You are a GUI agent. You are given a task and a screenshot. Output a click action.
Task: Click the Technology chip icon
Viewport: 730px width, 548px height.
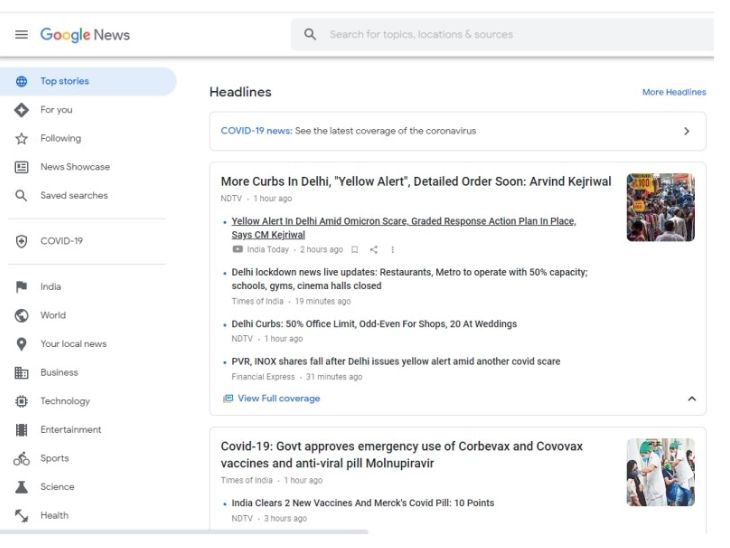21,401
